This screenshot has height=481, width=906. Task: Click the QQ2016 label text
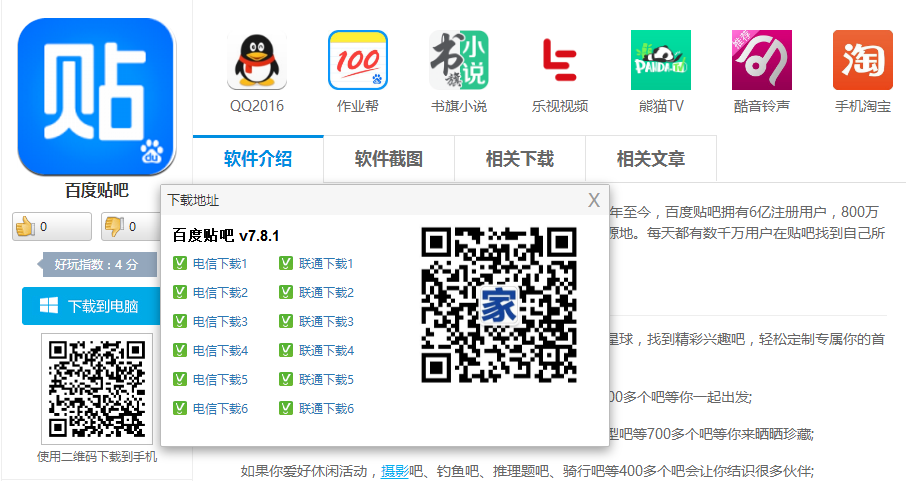coord(257,106)
